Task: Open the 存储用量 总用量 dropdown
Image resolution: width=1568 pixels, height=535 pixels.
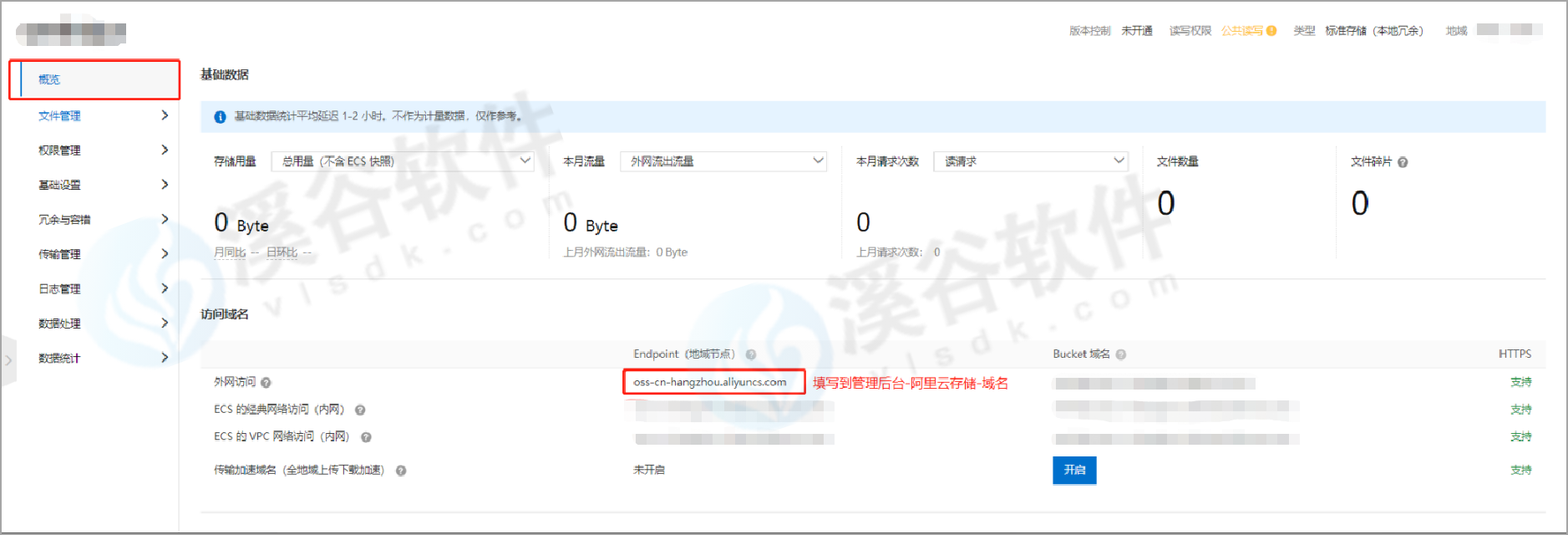Action: click(403, 161)
